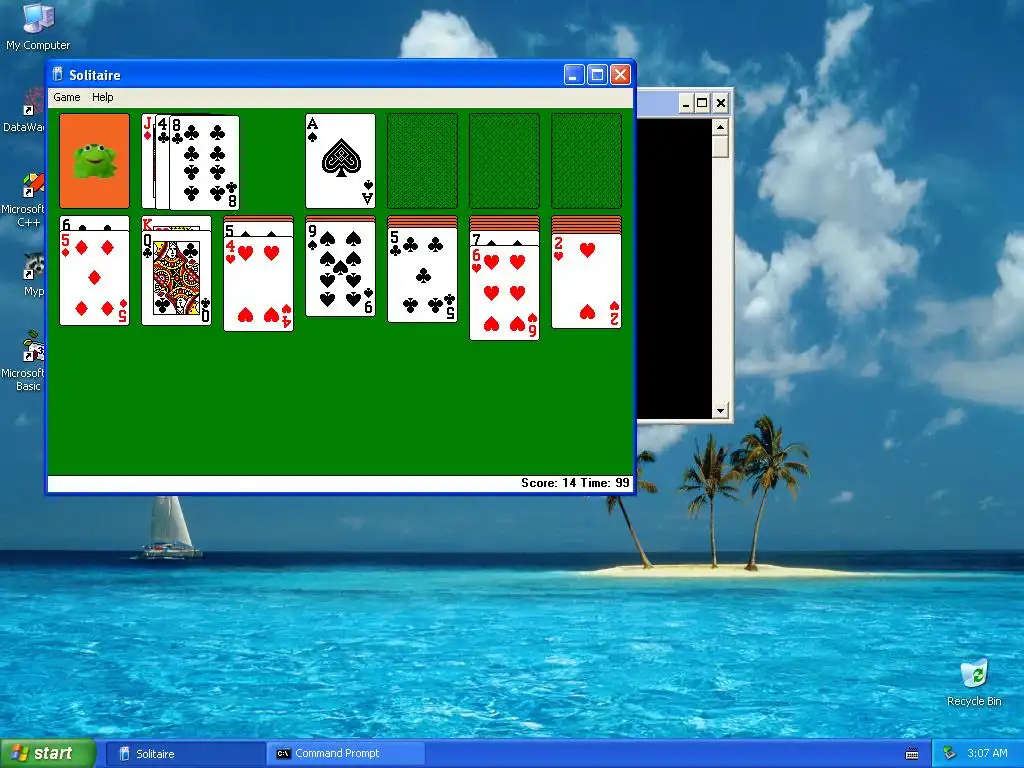Viewport: 1024px width, 768px height.
Task: Select the 4 of clubs in waste pile
Action: point(163,162)
